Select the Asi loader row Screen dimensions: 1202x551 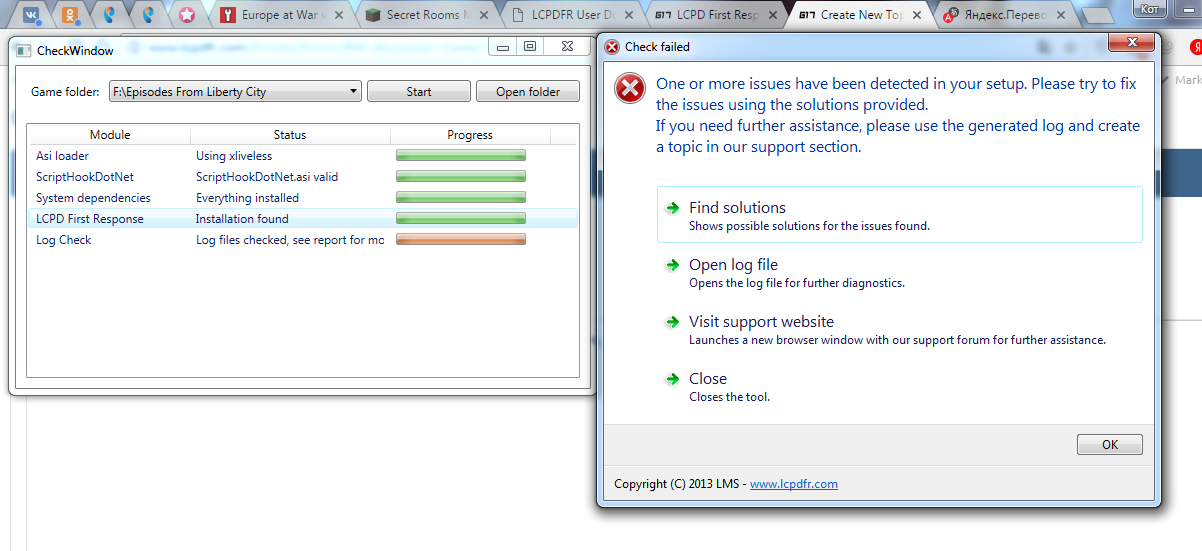point(302,156)
